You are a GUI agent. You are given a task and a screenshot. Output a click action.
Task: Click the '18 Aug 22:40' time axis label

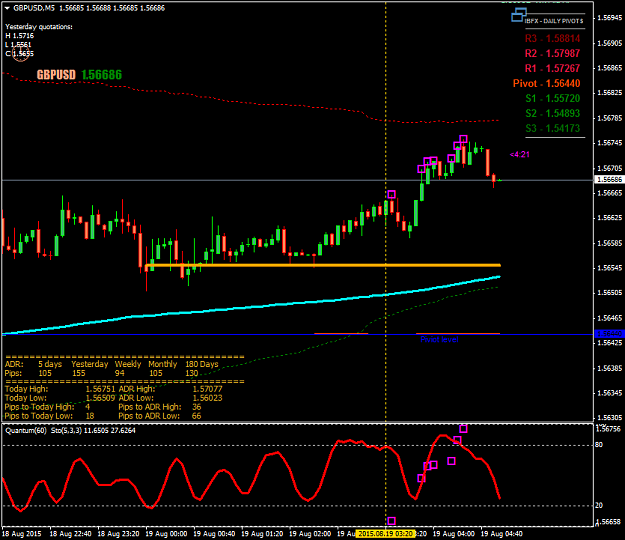tap(71, 534)
